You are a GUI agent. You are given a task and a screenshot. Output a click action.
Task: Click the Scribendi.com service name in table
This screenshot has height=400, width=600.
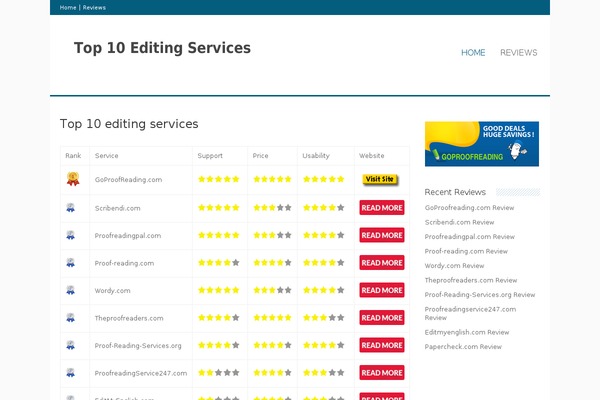point(117,208)
